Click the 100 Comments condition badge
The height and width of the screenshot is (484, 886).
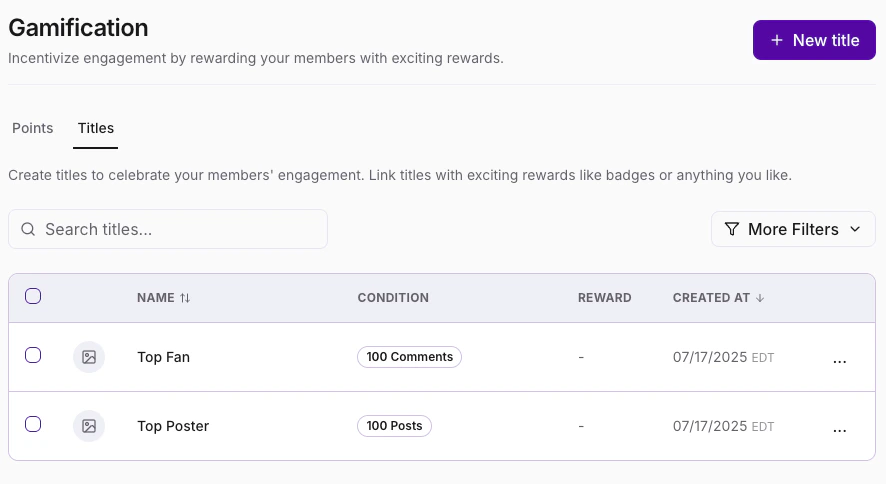tap(409, 357)
